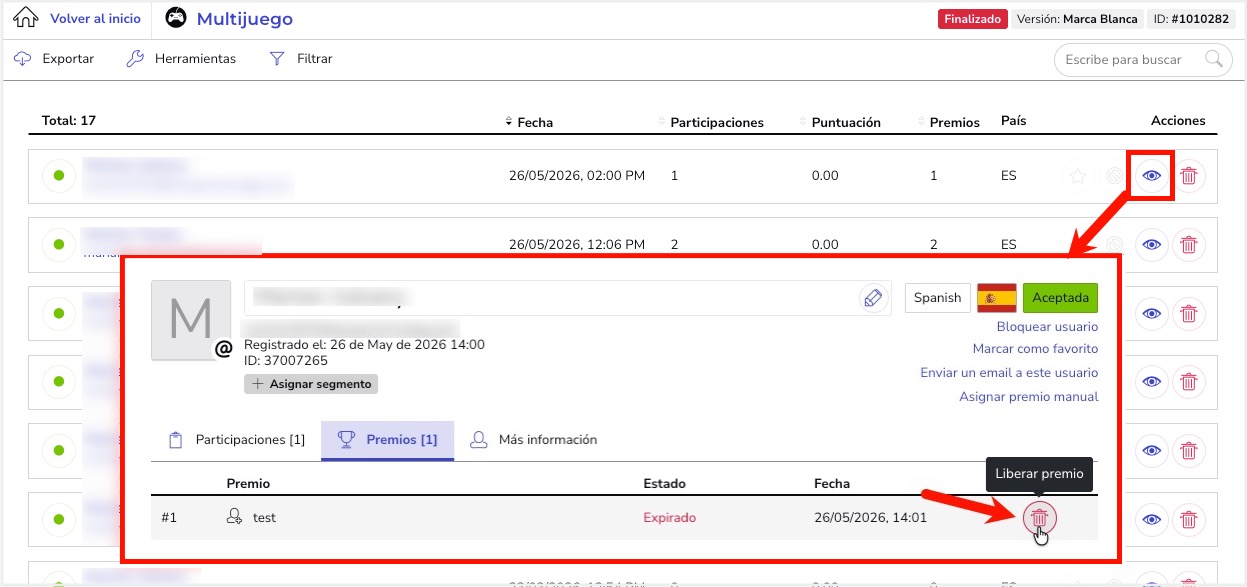The height and width of the screenshot is (587, 1247).
Task: Click the @ email badge on the avatar
Action: pos(224,349)
